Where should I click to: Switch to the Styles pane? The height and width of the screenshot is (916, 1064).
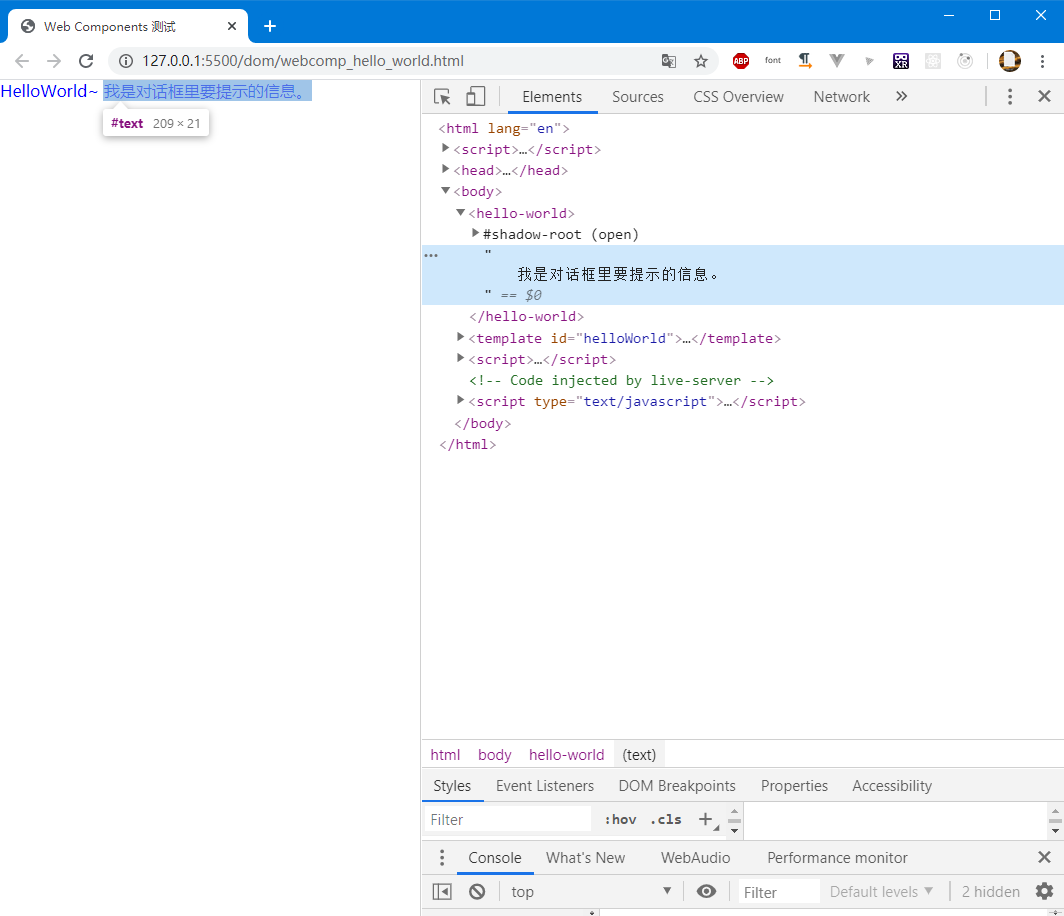[452, 786]
